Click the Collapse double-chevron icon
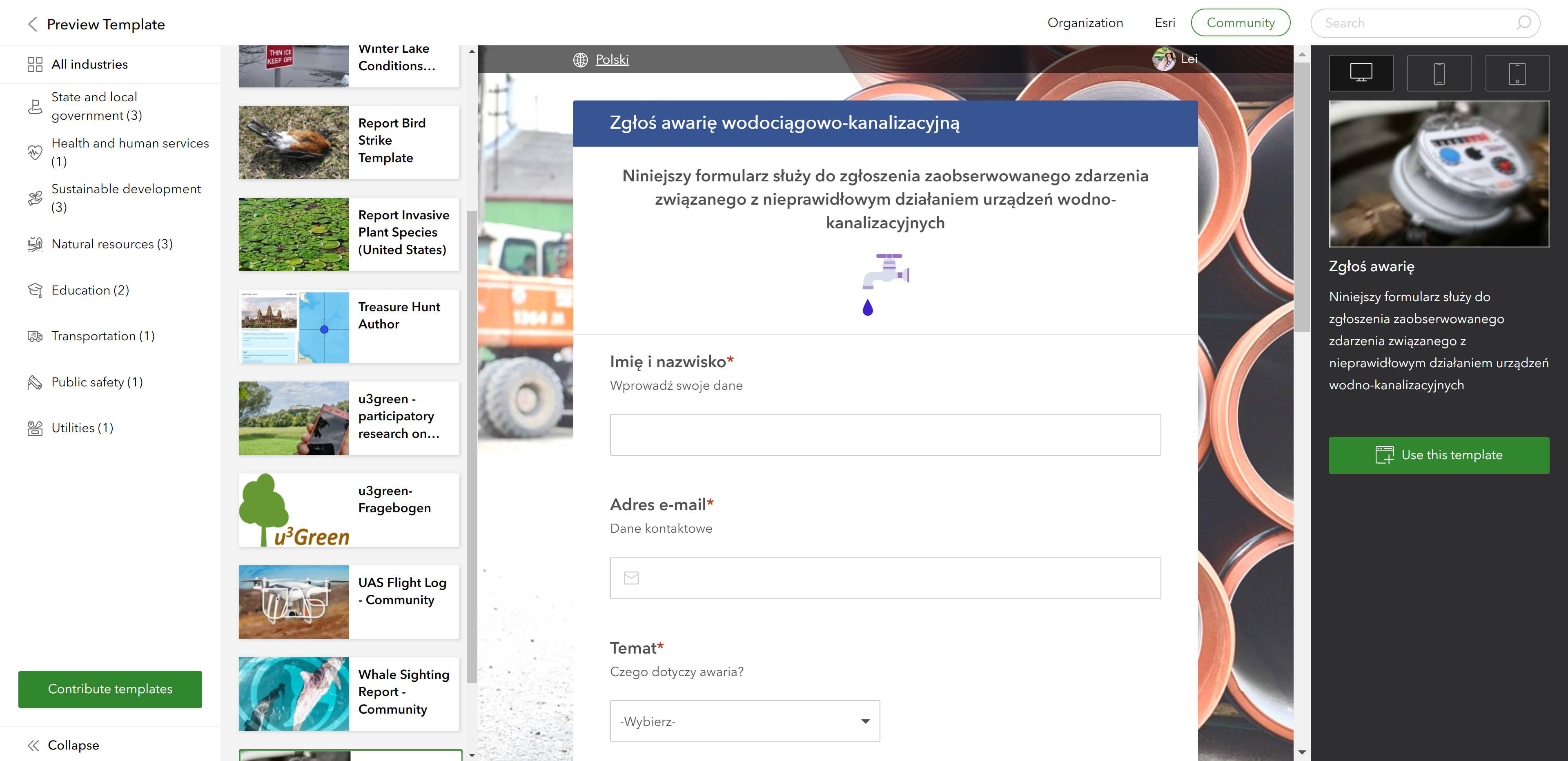 click(x=33, y=746)
